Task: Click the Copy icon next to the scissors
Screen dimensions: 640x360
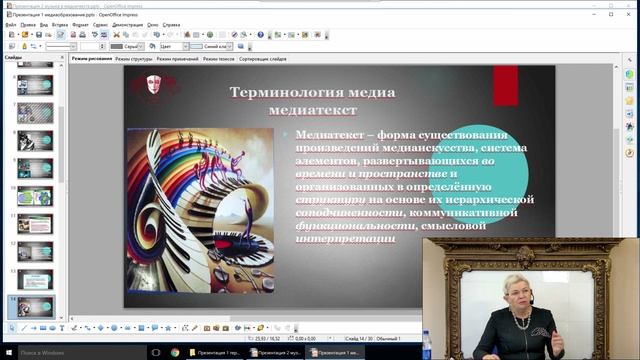Action: point(126,35)
